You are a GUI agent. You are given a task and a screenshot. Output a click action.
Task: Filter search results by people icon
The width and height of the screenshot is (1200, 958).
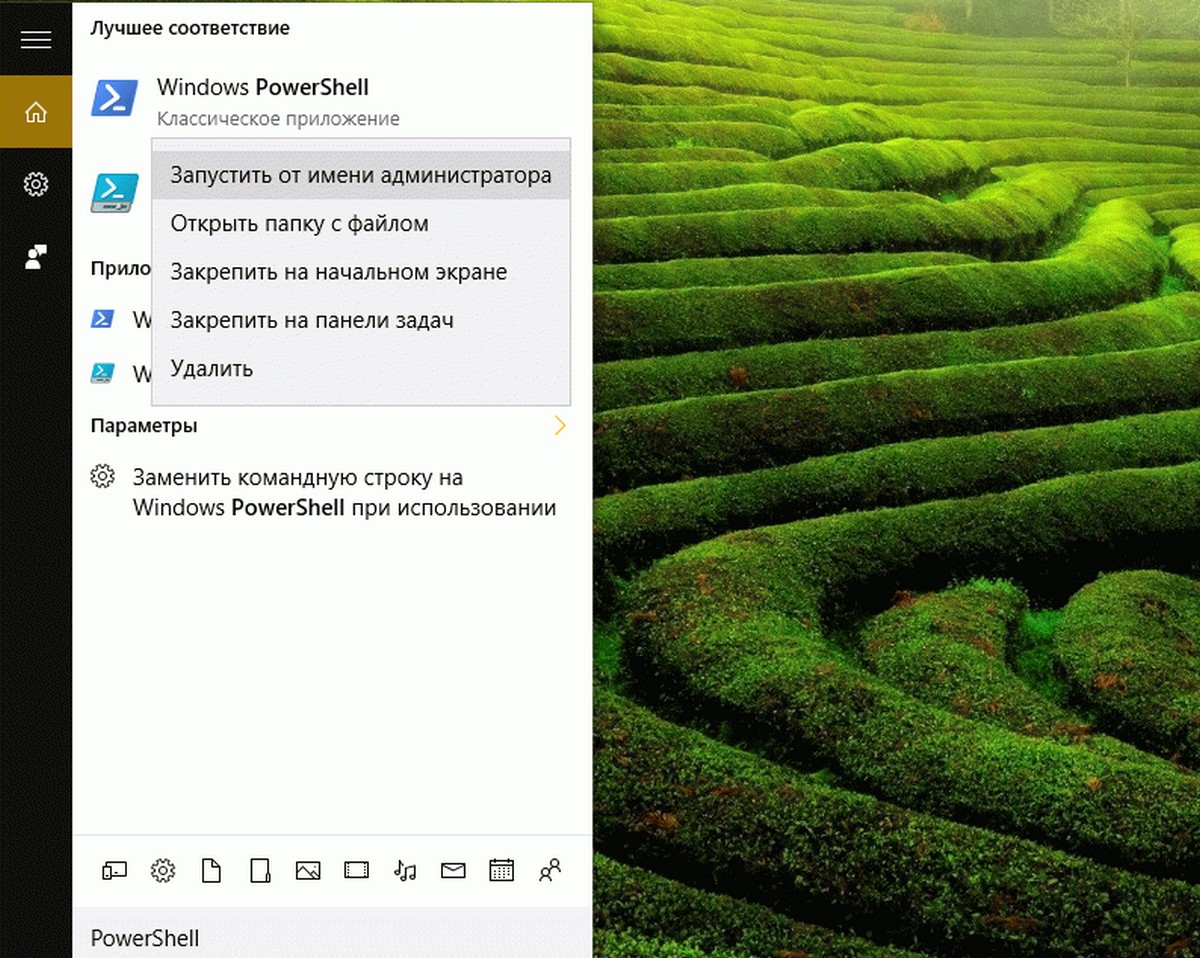tap(550, 870)
